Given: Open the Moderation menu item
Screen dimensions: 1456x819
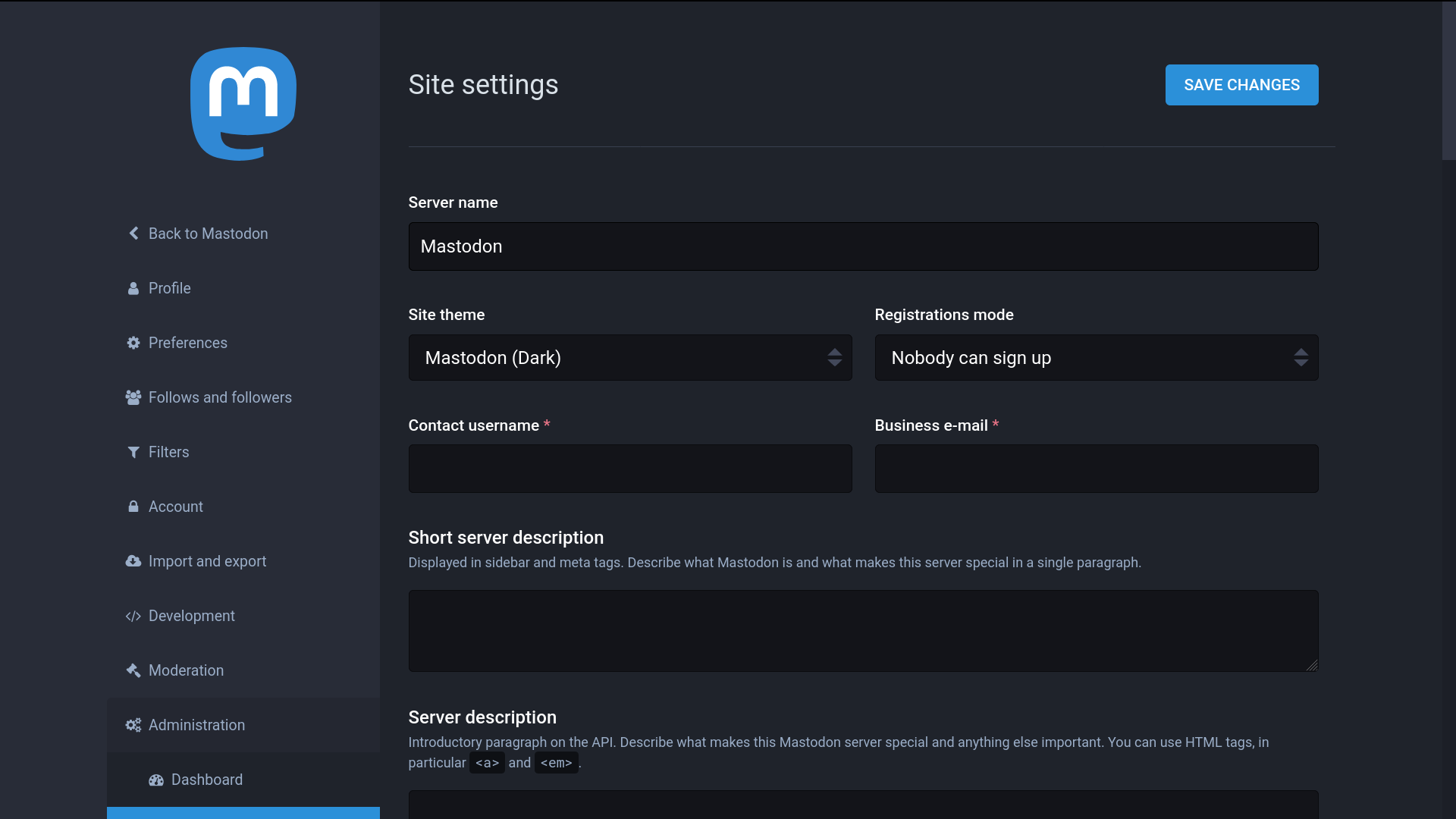Looking at the screenshot, I should pyautogui.click(x=186, y=670).
